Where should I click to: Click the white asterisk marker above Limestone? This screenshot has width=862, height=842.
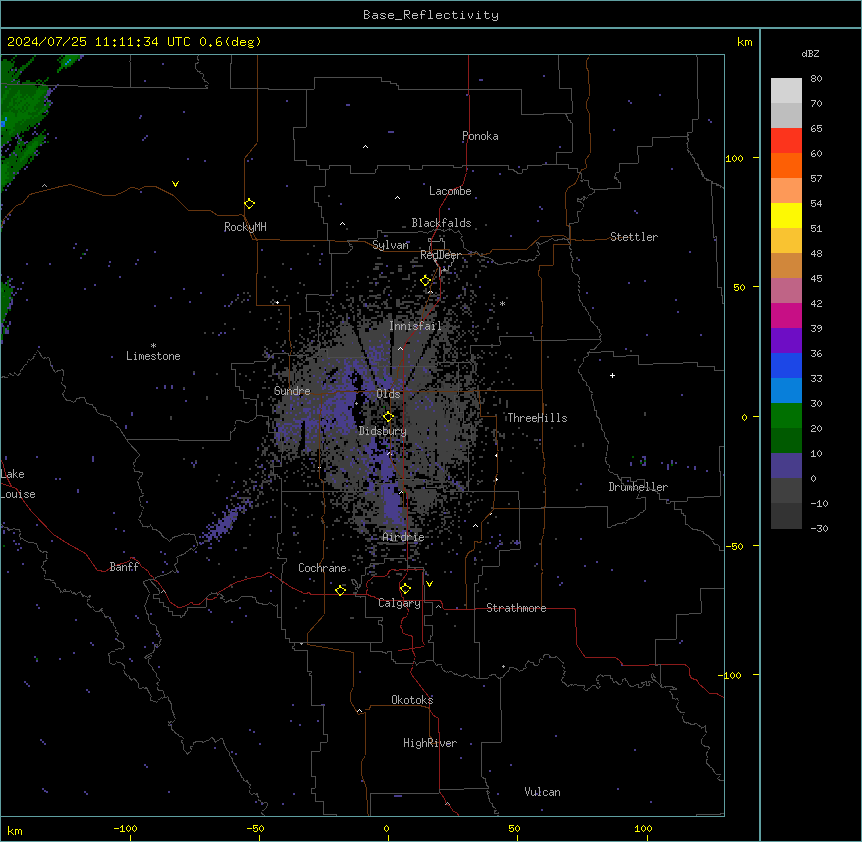point(153,346)
